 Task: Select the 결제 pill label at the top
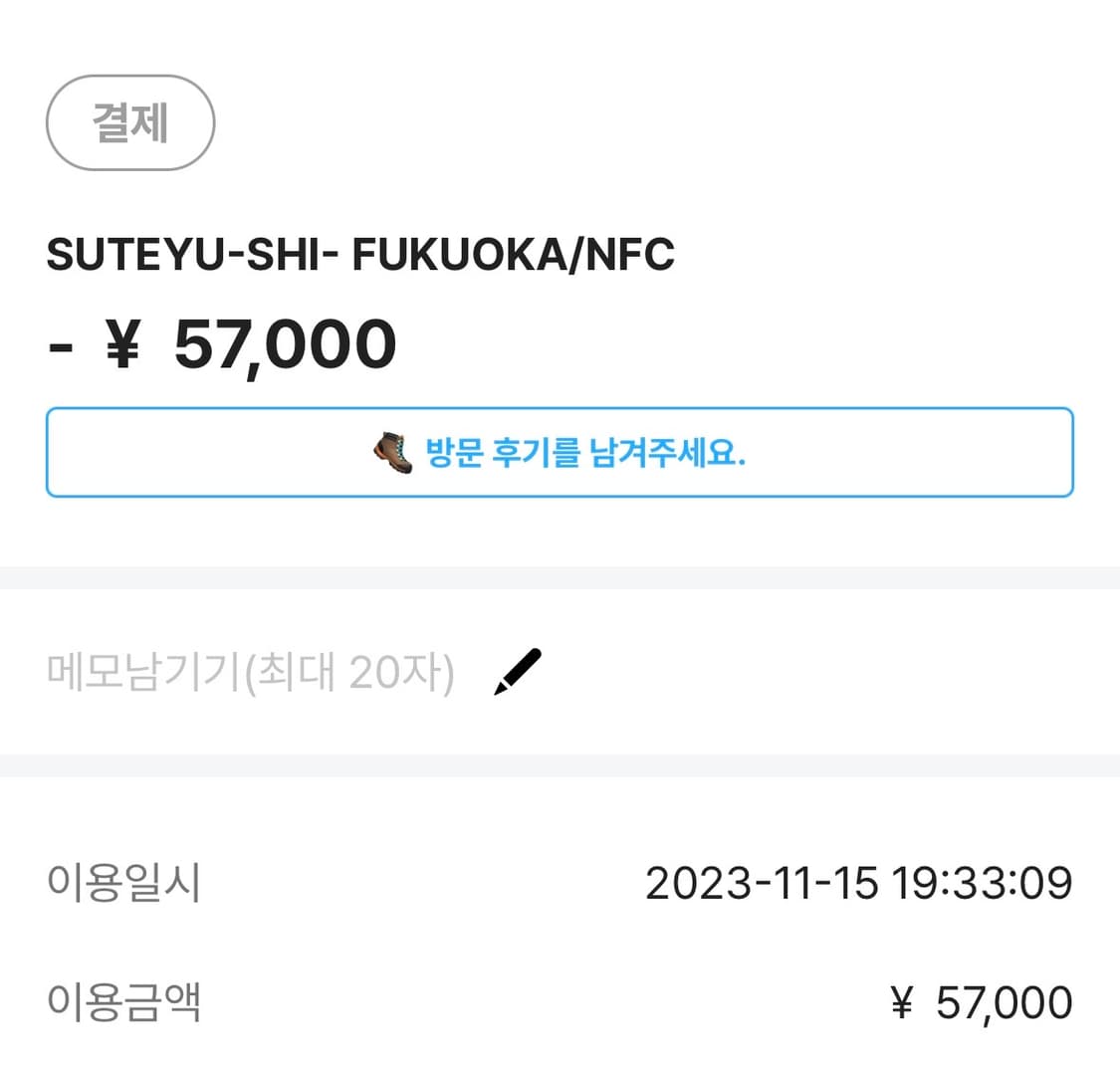click(130, 121)
